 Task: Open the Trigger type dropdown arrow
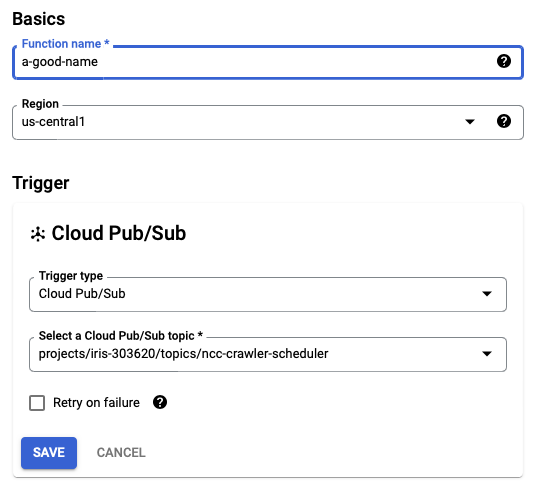coord(487,294)
